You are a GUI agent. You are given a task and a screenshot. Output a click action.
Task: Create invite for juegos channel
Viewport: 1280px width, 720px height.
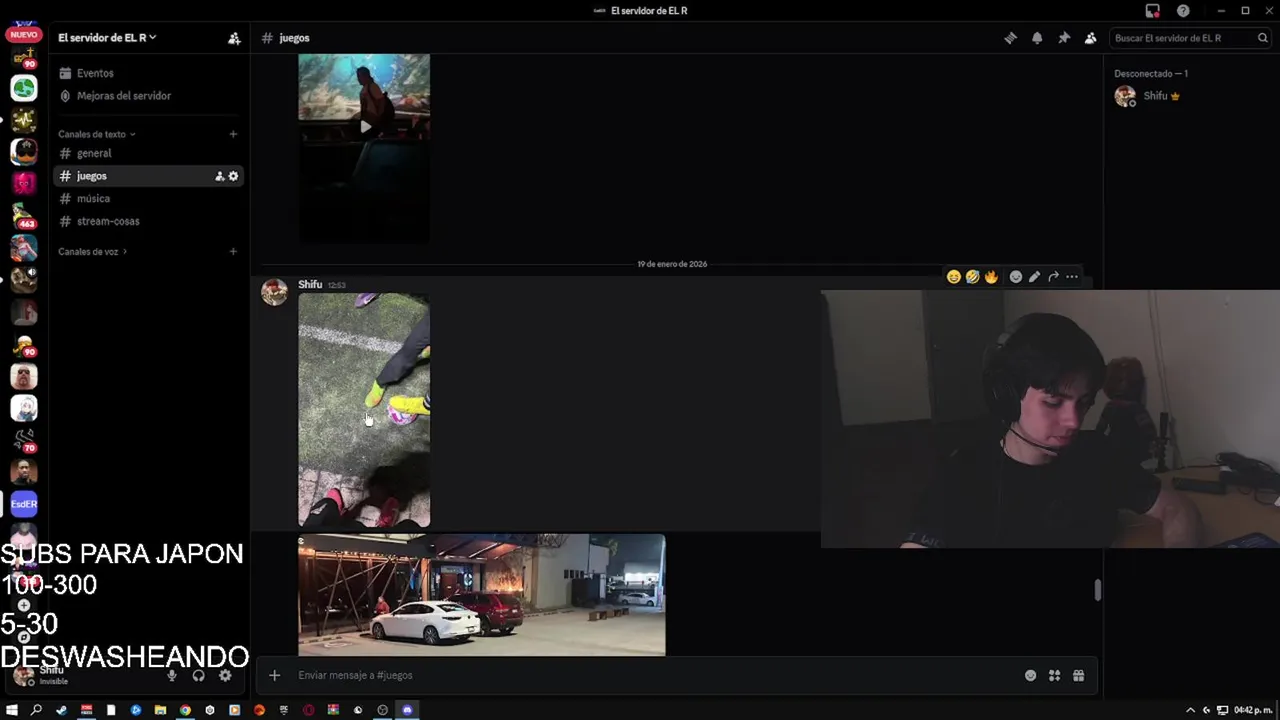(x=219, y=176)
